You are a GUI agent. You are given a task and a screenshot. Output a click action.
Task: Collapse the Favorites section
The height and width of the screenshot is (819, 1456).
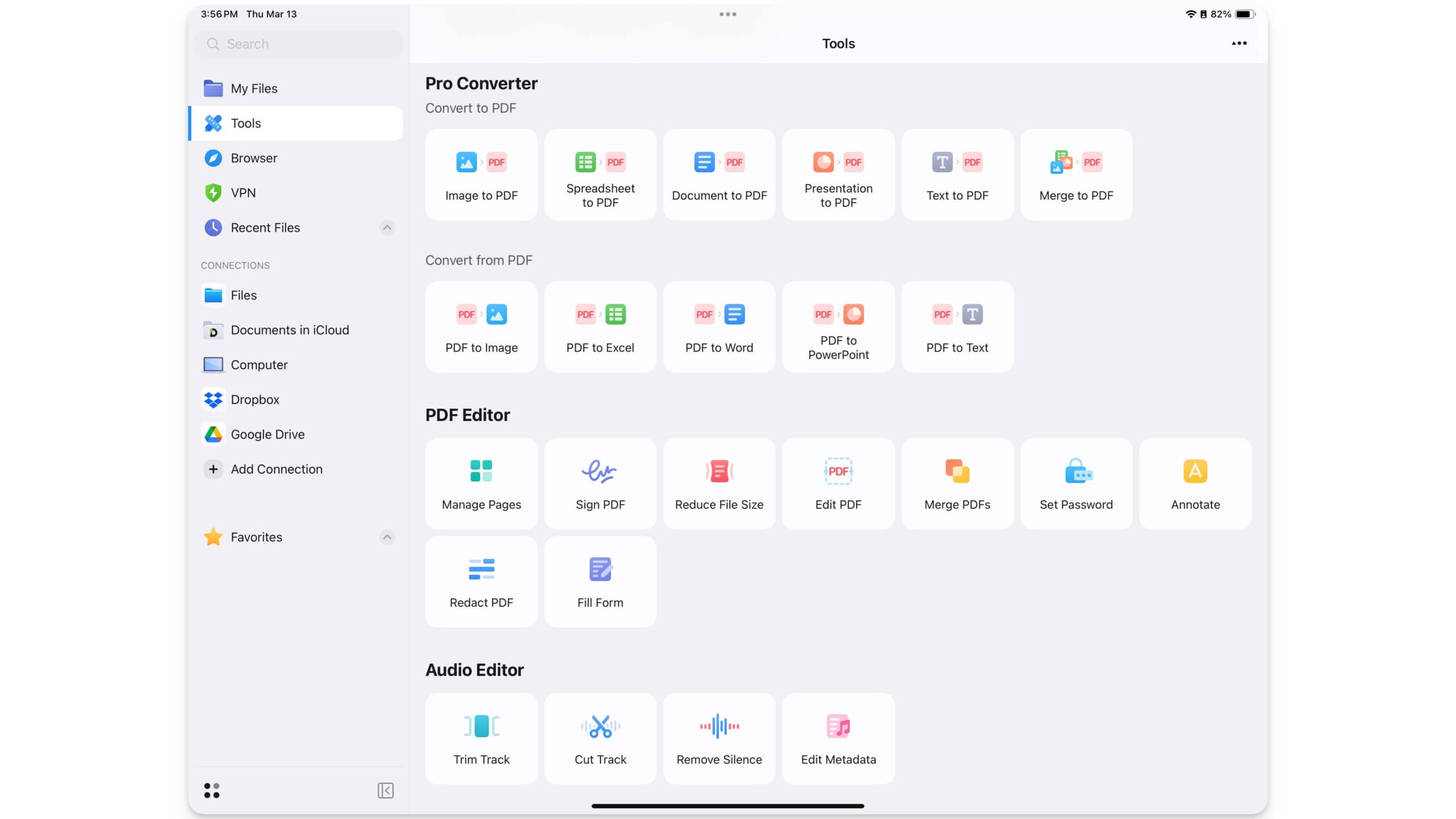click(387, 536)
